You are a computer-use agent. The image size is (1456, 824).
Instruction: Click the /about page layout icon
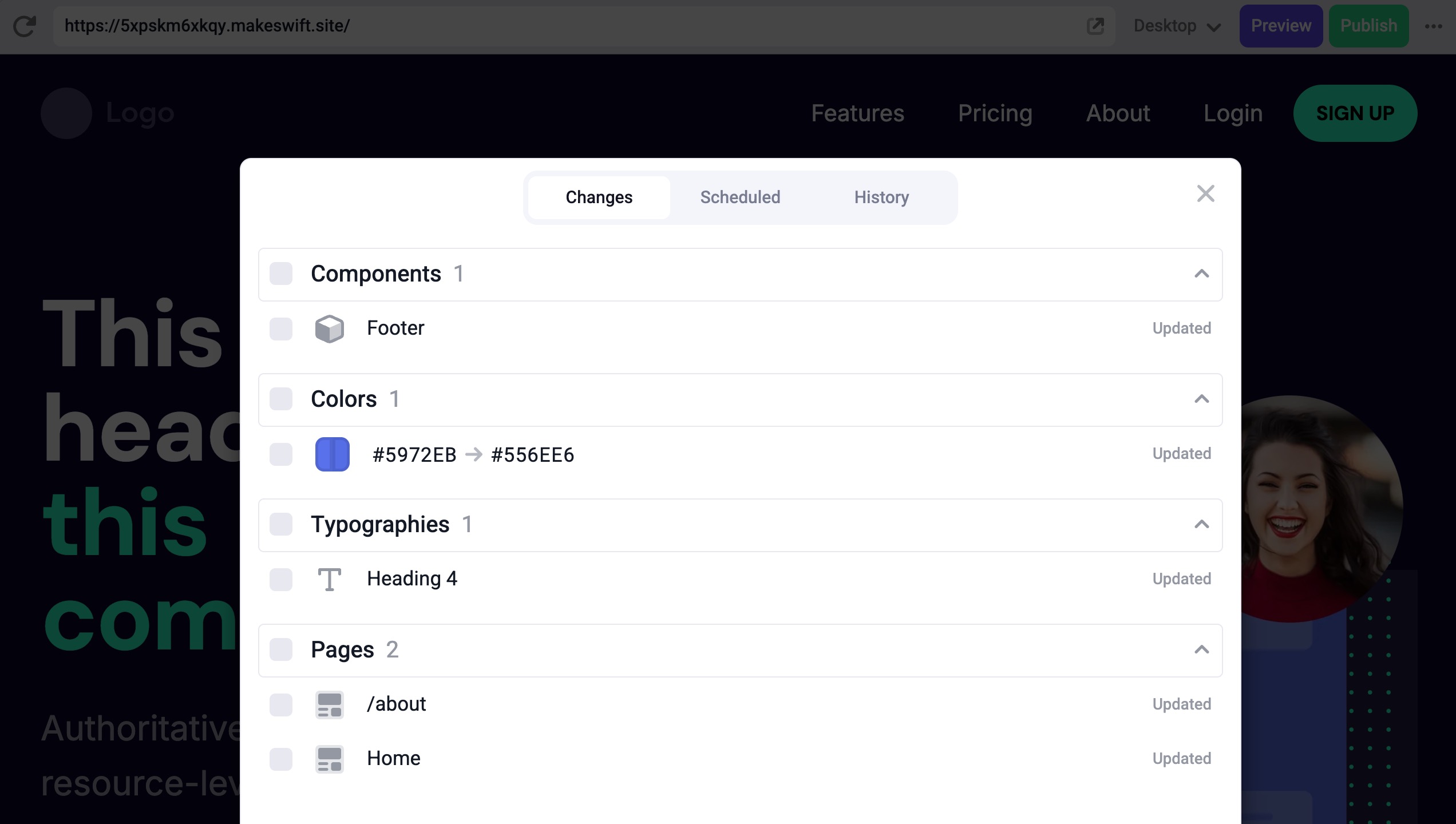point(330,704)
